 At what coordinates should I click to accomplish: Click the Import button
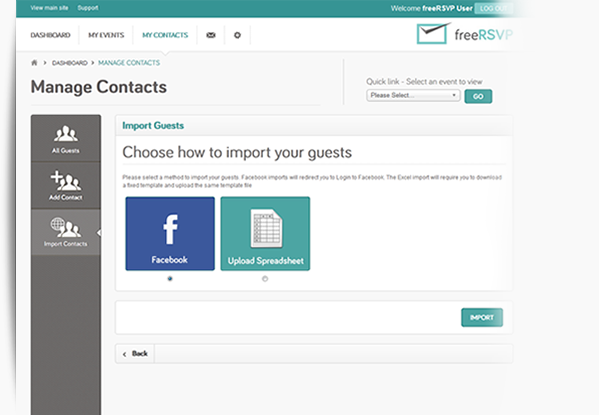pyautogui.click(x=482, y=318)
